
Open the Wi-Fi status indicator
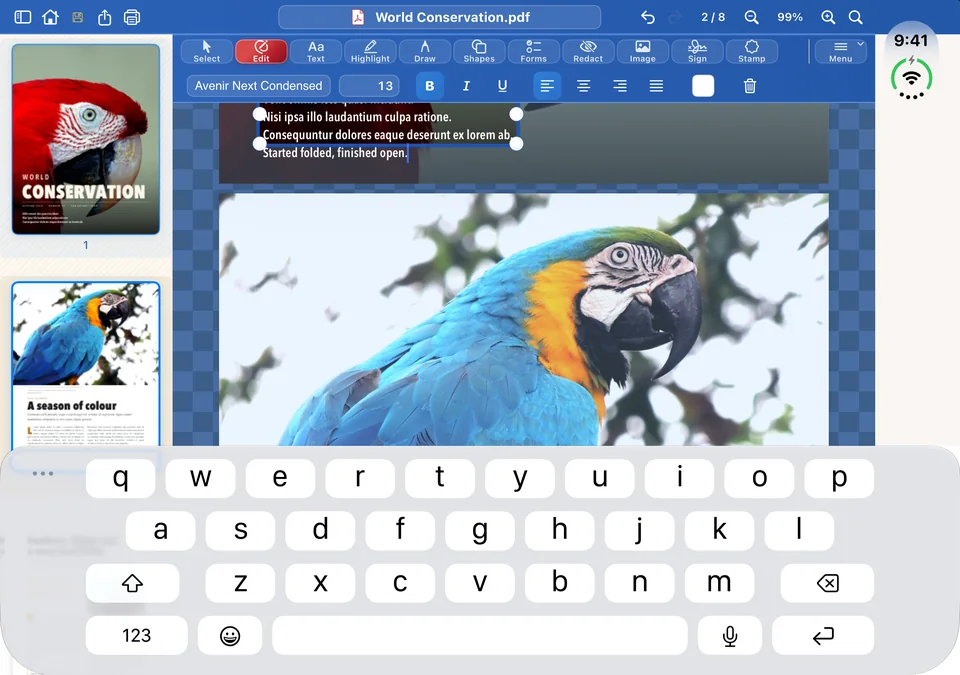click(911, 78)
